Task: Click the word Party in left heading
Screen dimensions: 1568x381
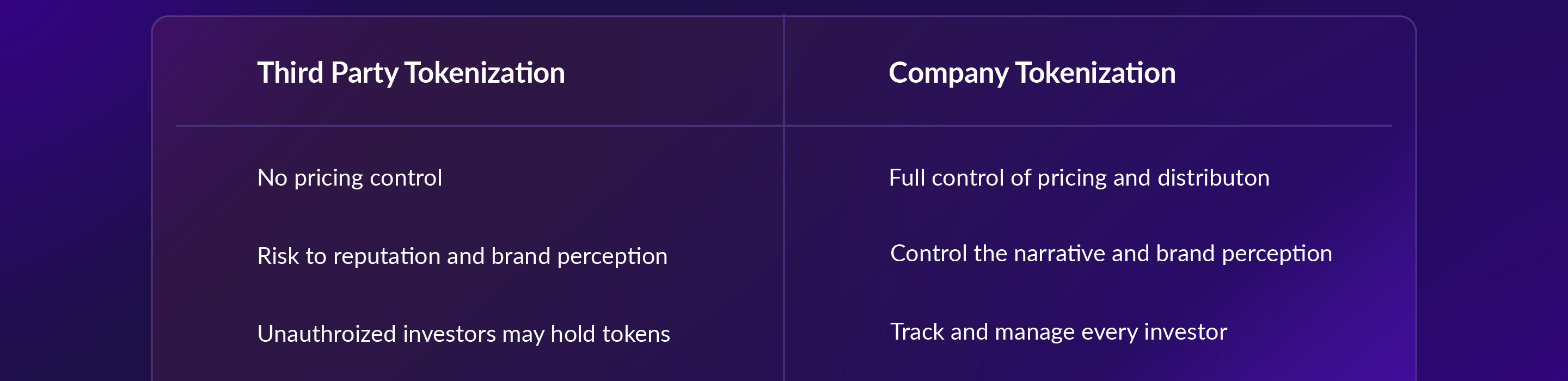Action: (x=364, y=73)
